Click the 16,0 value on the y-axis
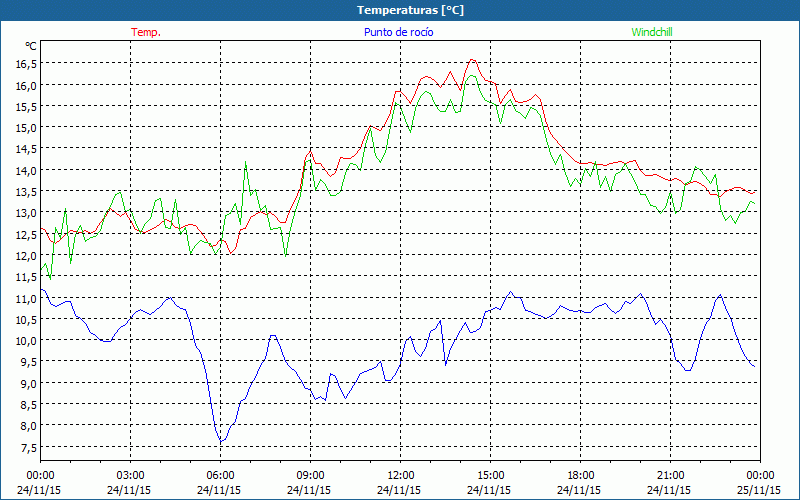This screenshot has width=800, height=500. [x=27, y=85]
